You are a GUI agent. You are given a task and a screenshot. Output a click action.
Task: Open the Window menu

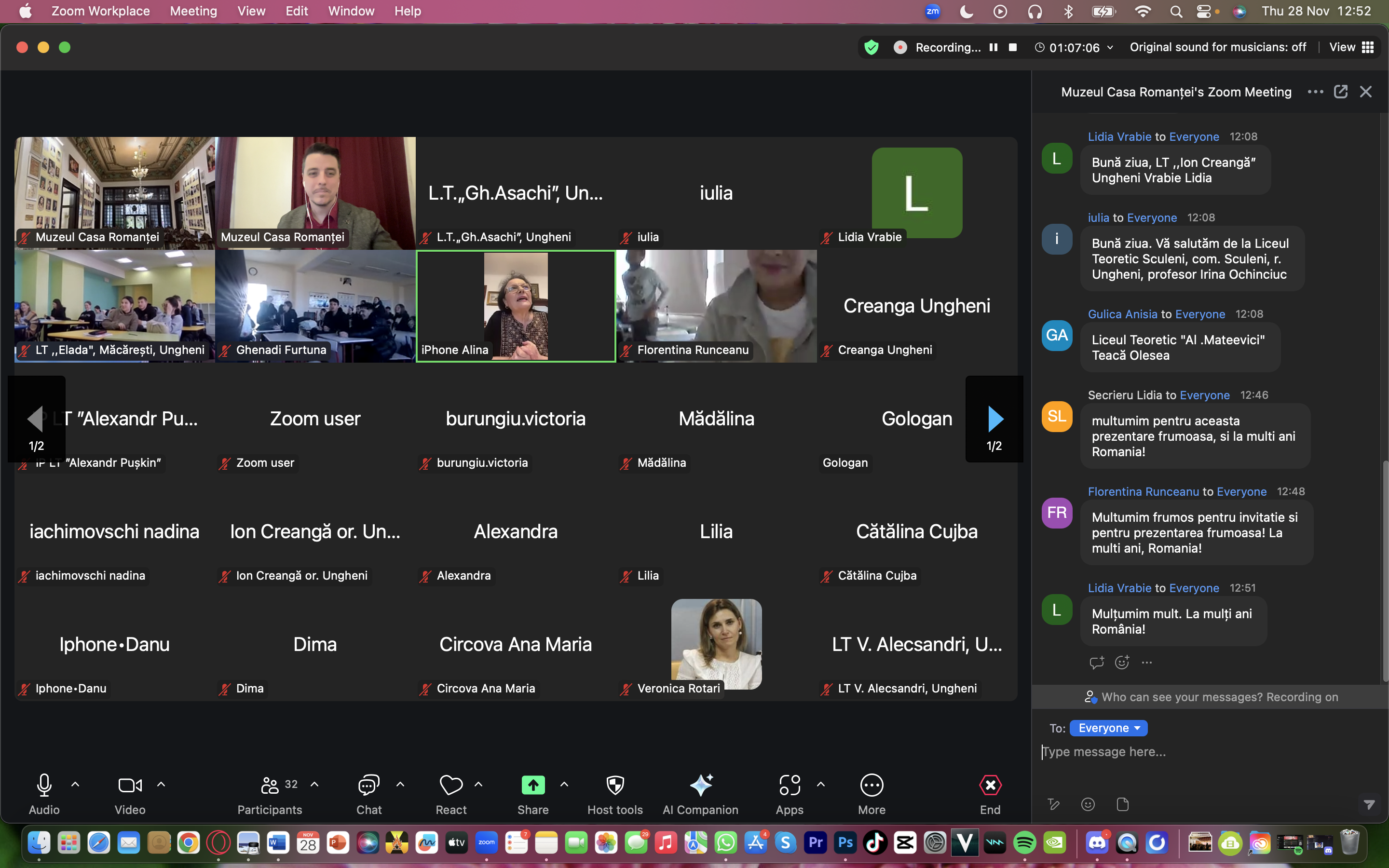(x=351, y=11)
